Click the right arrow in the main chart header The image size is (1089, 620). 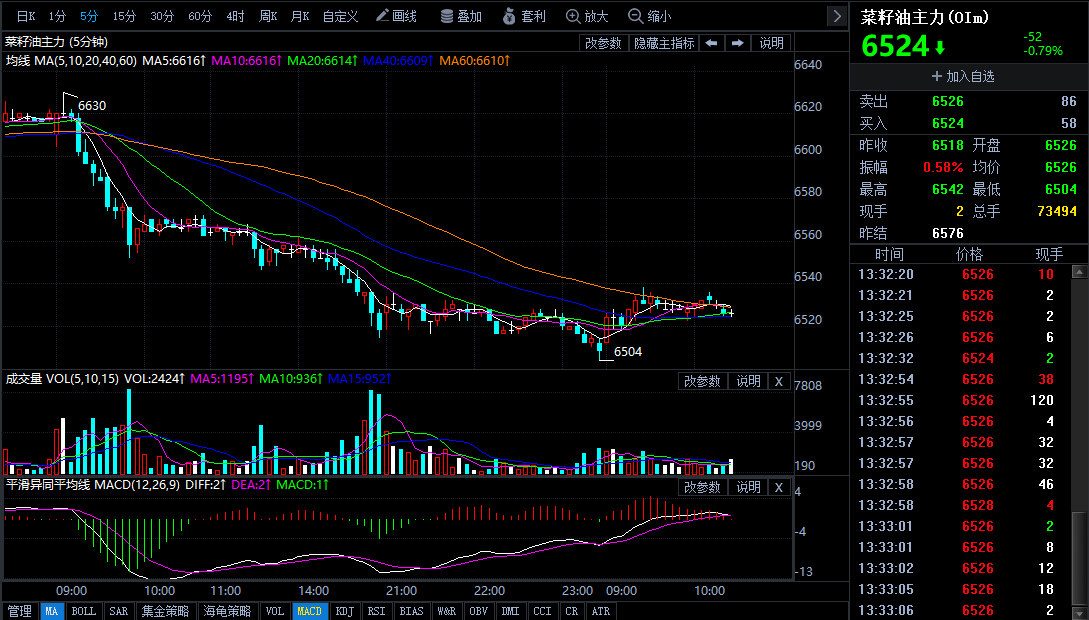pyautogui.click(x=737, y=43)
